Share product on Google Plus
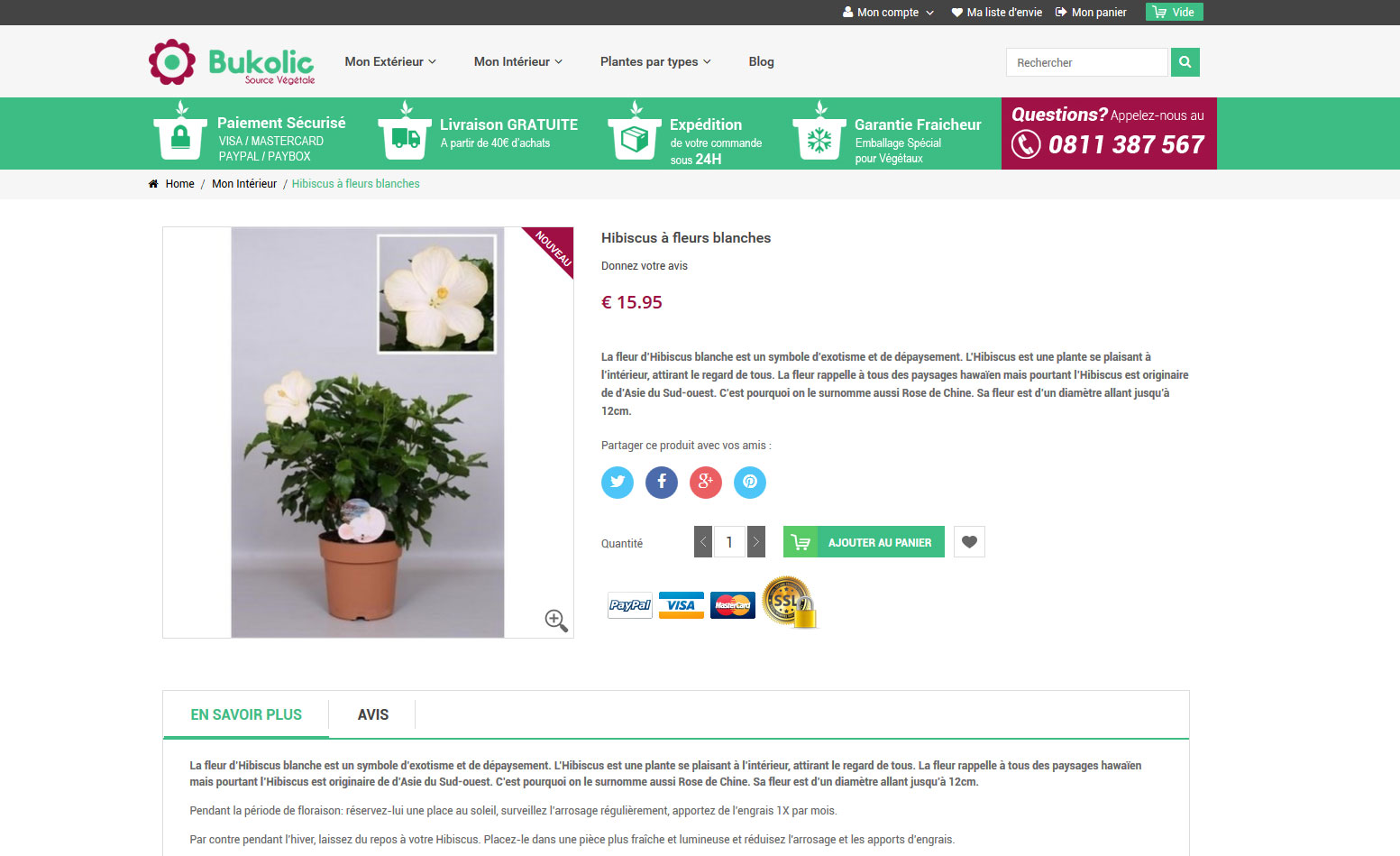 click(x=706, y=482)
